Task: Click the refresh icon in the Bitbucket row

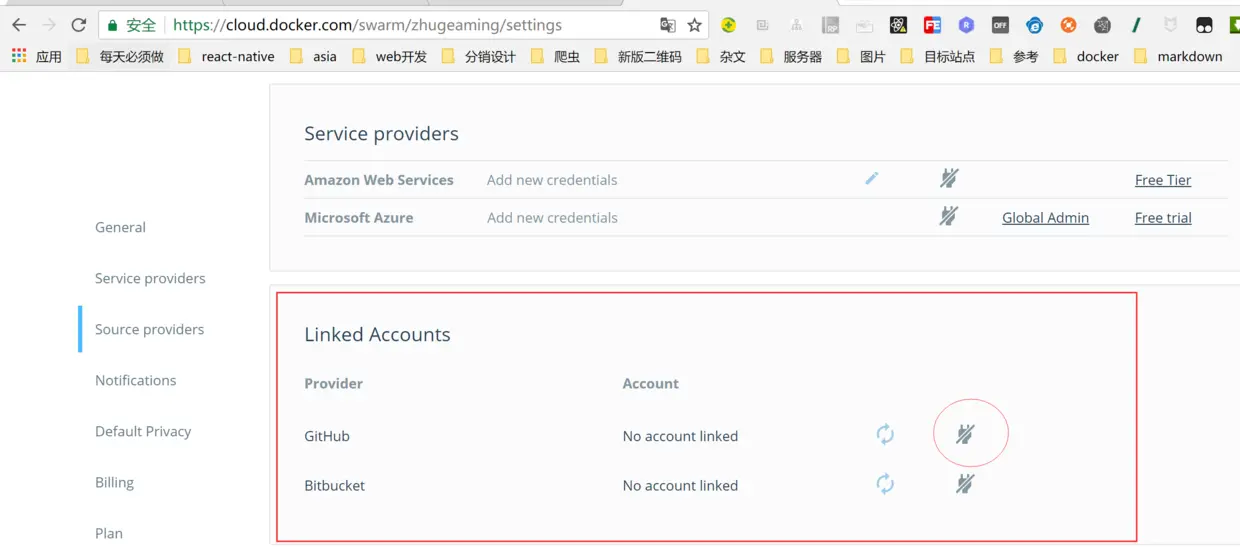Action: point(885,484)
